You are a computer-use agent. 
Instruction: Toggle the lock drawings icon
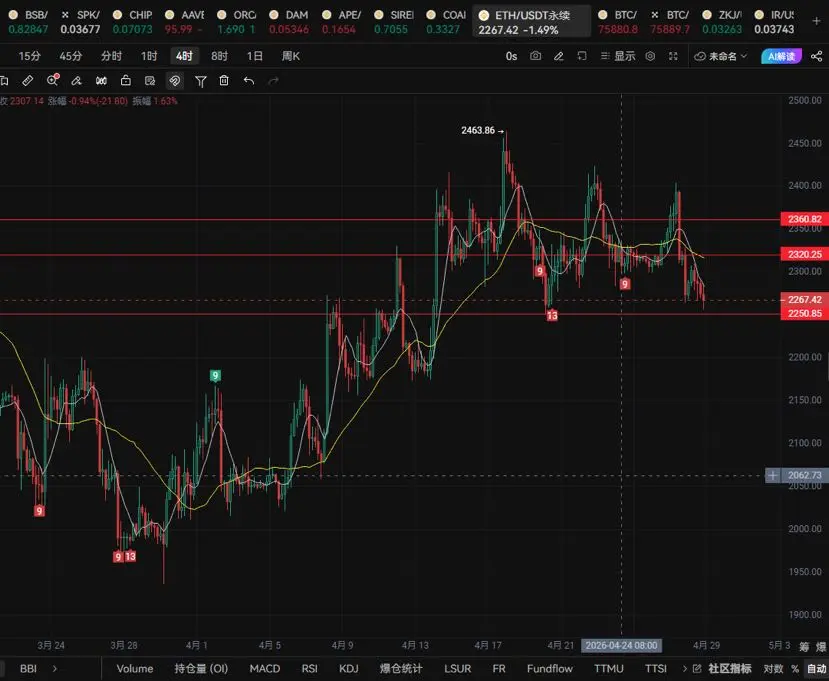pos(126,80)
